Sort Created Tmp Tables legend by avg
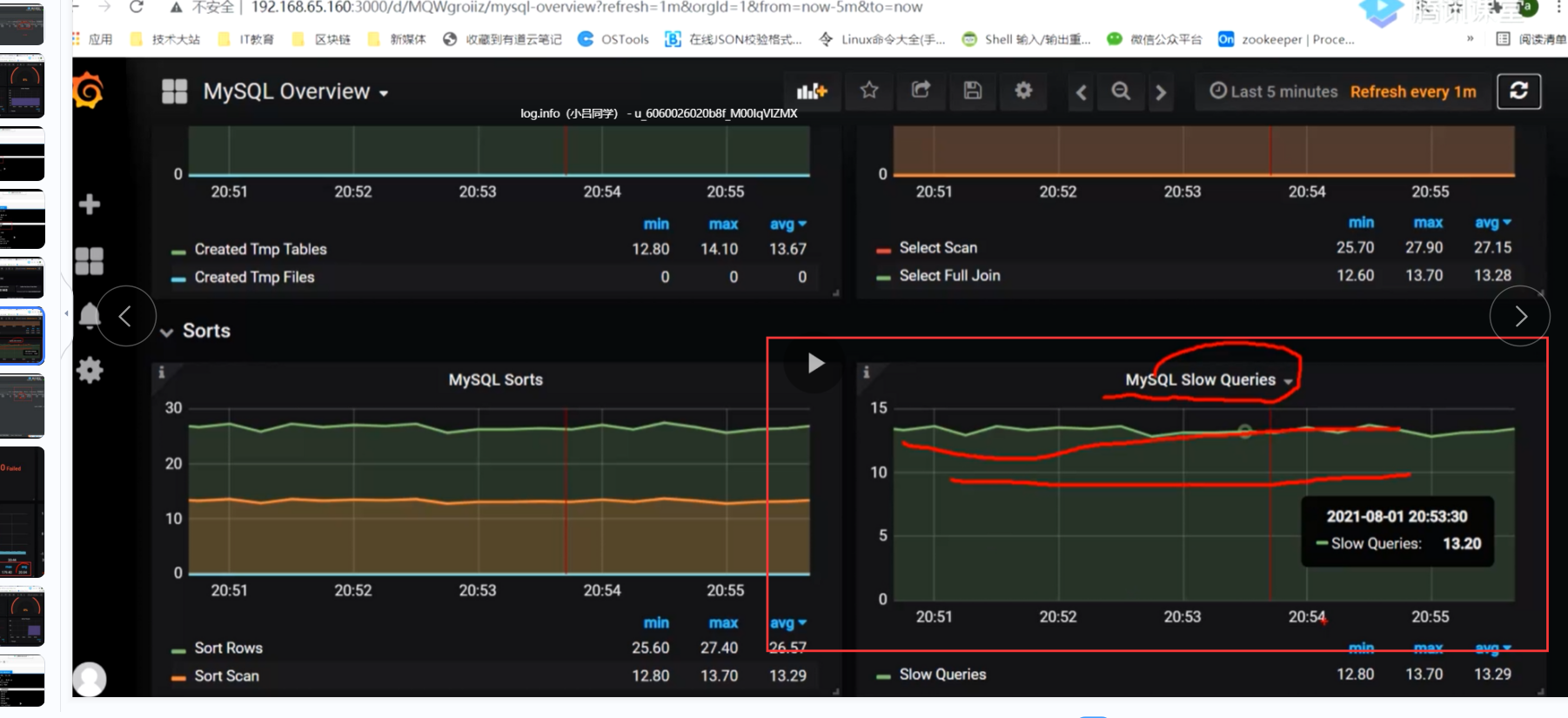This screenshot has width=1568, height=718. click(787, 224)
